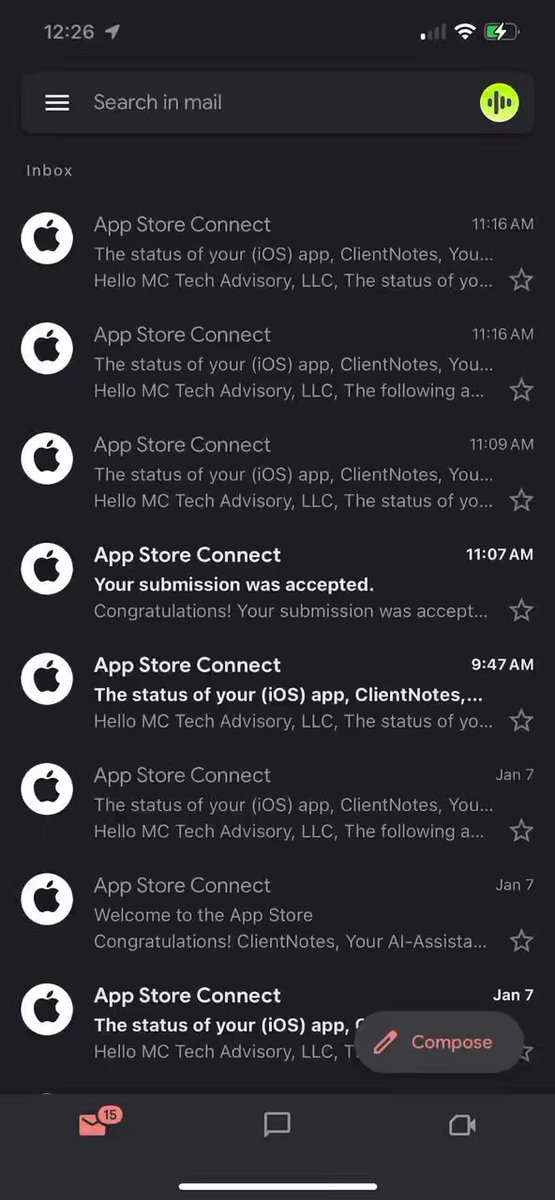
Task: Star the 11:07 AM submission accepted email
Action: (521, 610)
